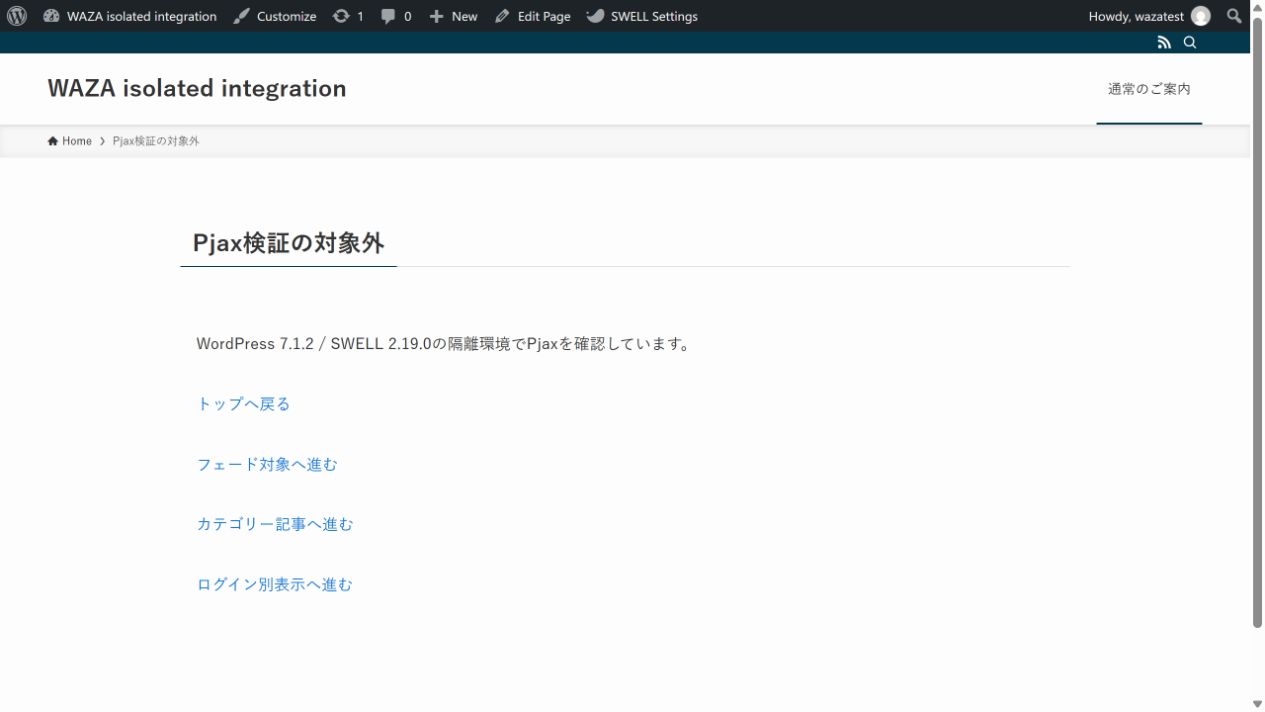The image size is (1265, 712).
Task: Click the header bar search icon
Action: [1190, 42]
